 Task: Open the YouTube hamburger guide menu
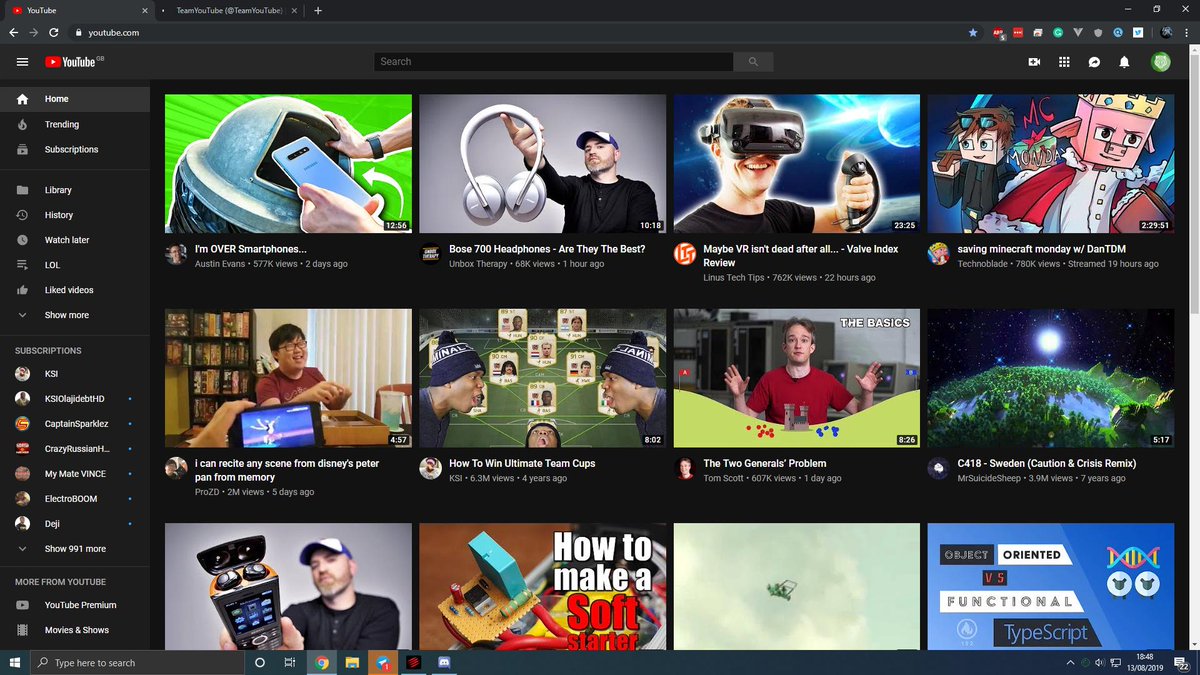click(22, 62)
